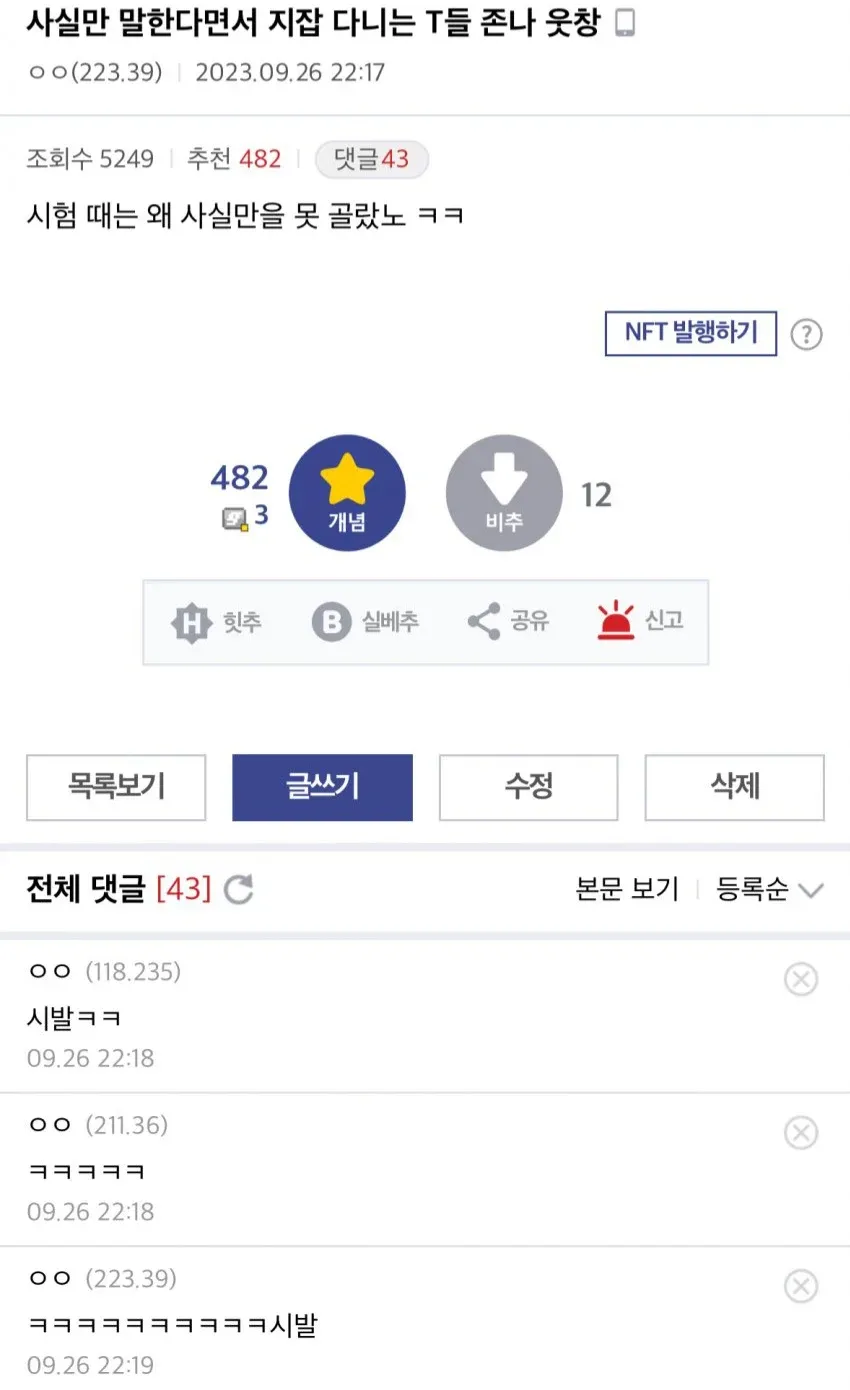Click the help question mark icon
This screenshot has height=1390, width=850.
click(806, 334)
